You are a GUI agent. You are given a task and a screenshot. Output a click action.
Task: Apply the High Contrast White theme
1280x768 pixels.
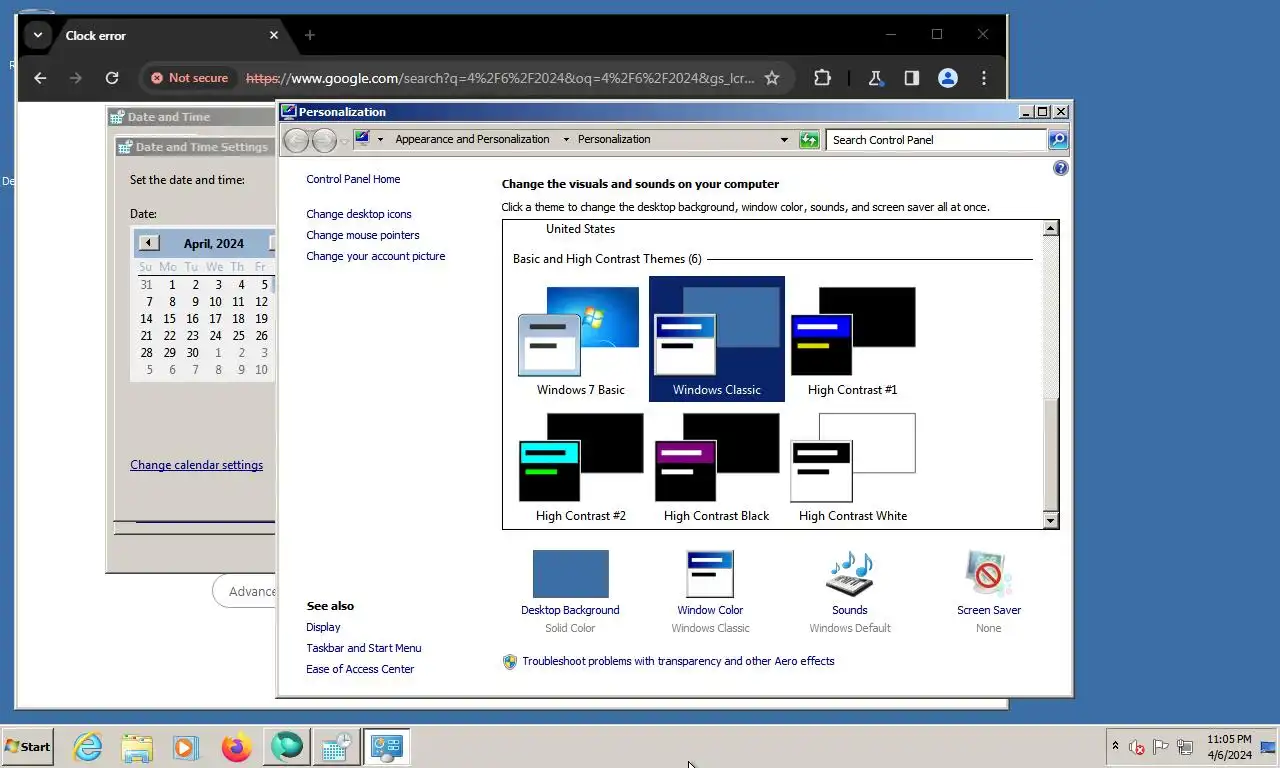[853, 467]
